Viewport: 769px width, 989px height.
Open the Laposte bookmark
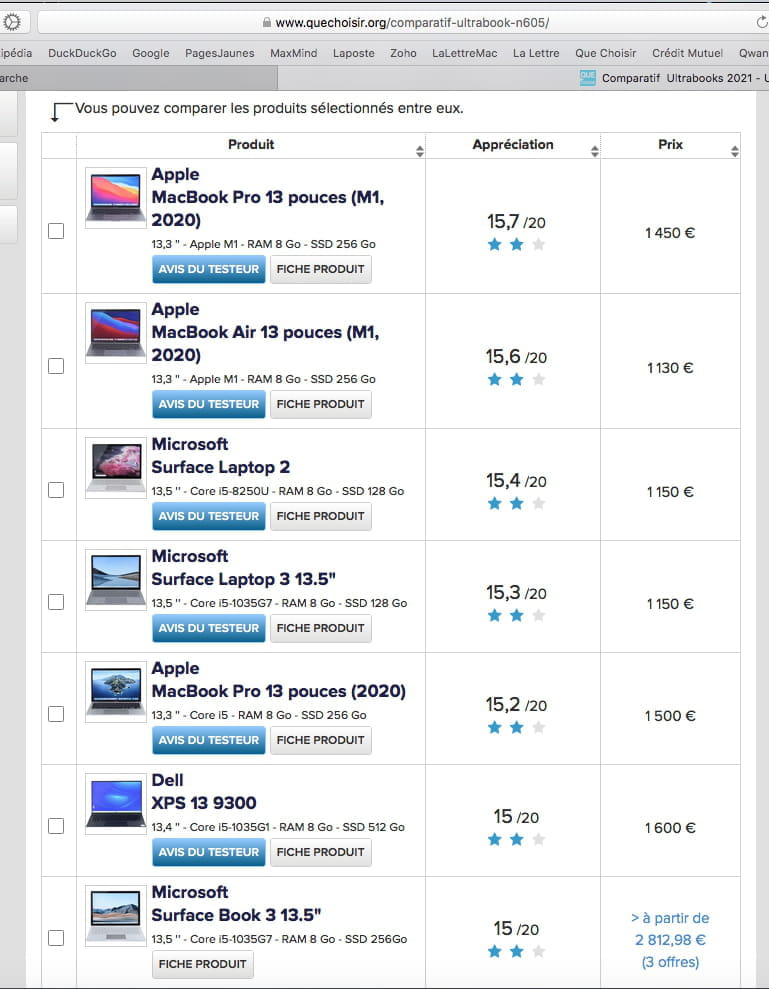(x=354, y=54)
